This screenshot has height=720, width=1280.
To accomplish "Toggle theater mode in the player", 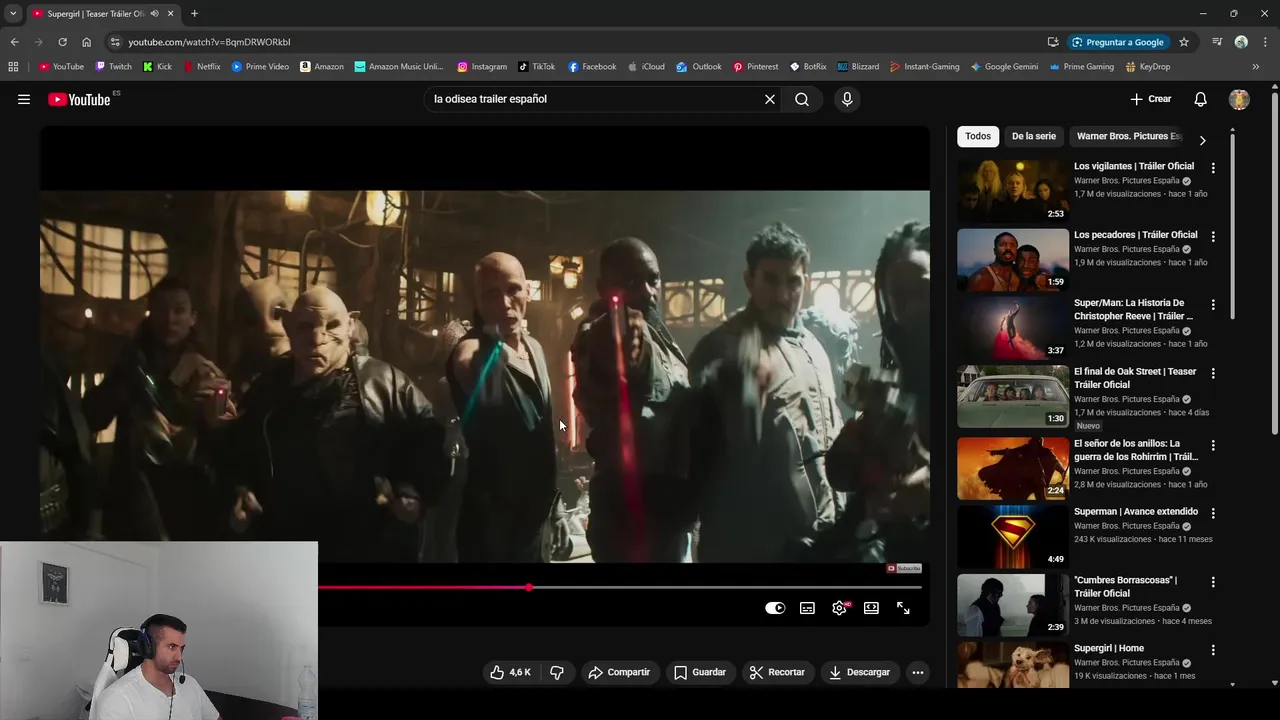I will pos(871,608).
